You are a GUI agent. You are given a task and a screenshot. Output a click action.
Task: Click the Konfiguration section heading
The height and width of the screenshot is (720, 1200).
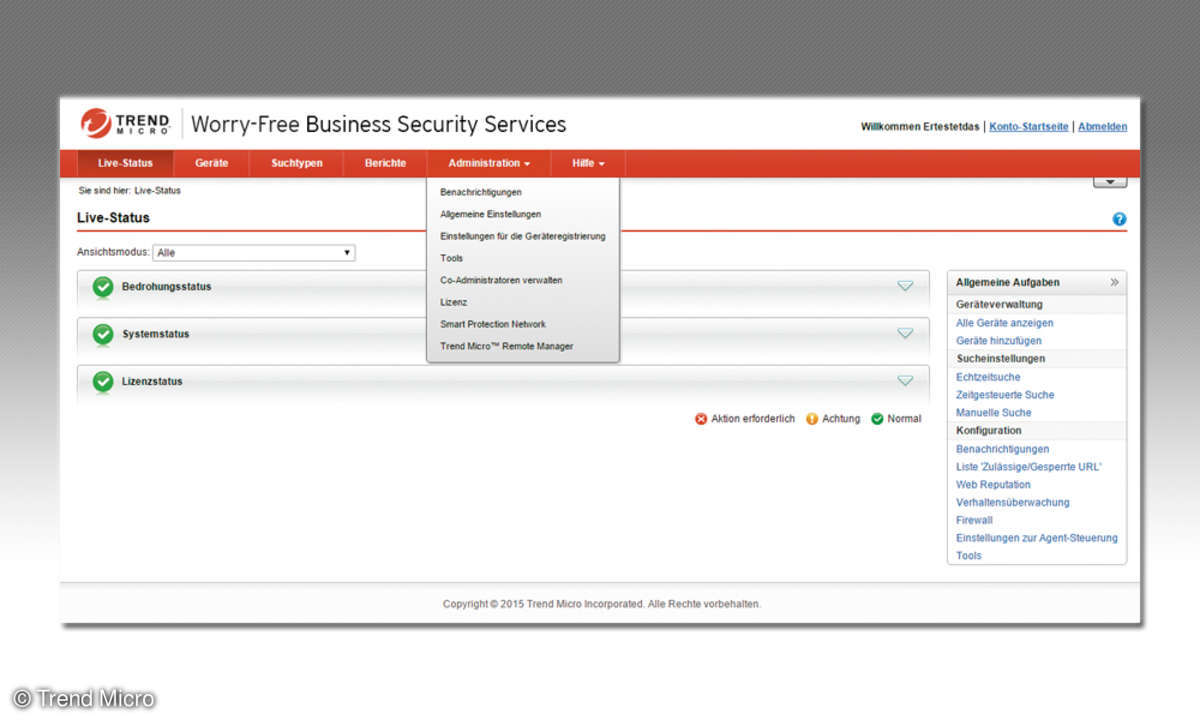(989, 430)
